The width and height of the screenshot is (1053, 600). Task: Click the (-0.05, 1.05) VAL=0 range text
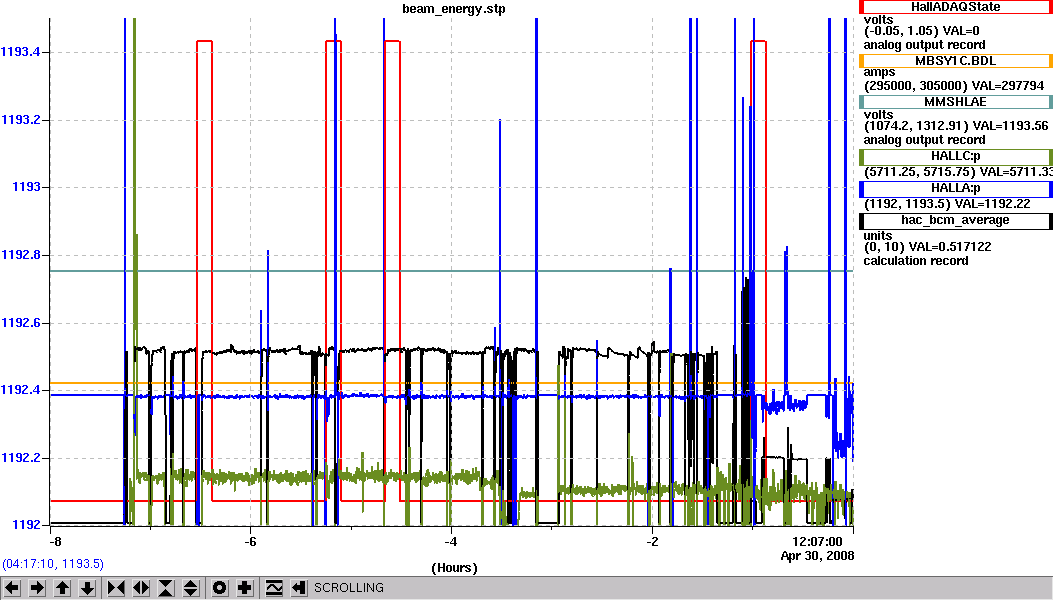click(921, 31)
